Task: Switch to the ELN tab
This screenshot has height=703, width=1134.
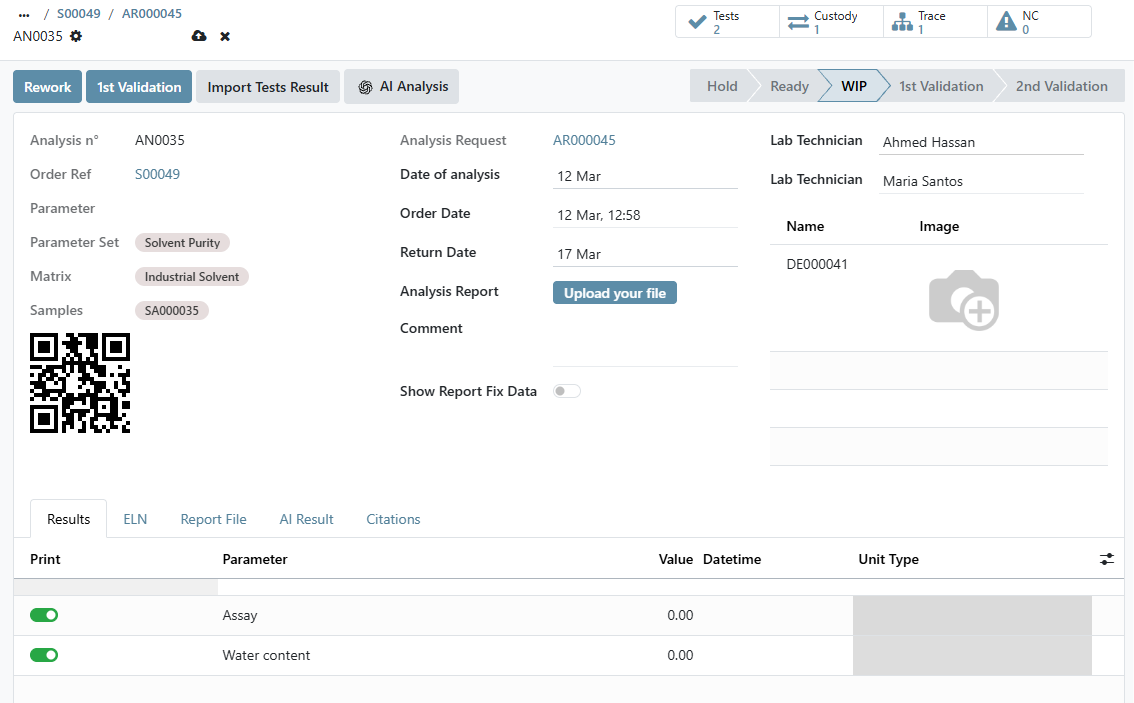Action: tap(135, 519)
